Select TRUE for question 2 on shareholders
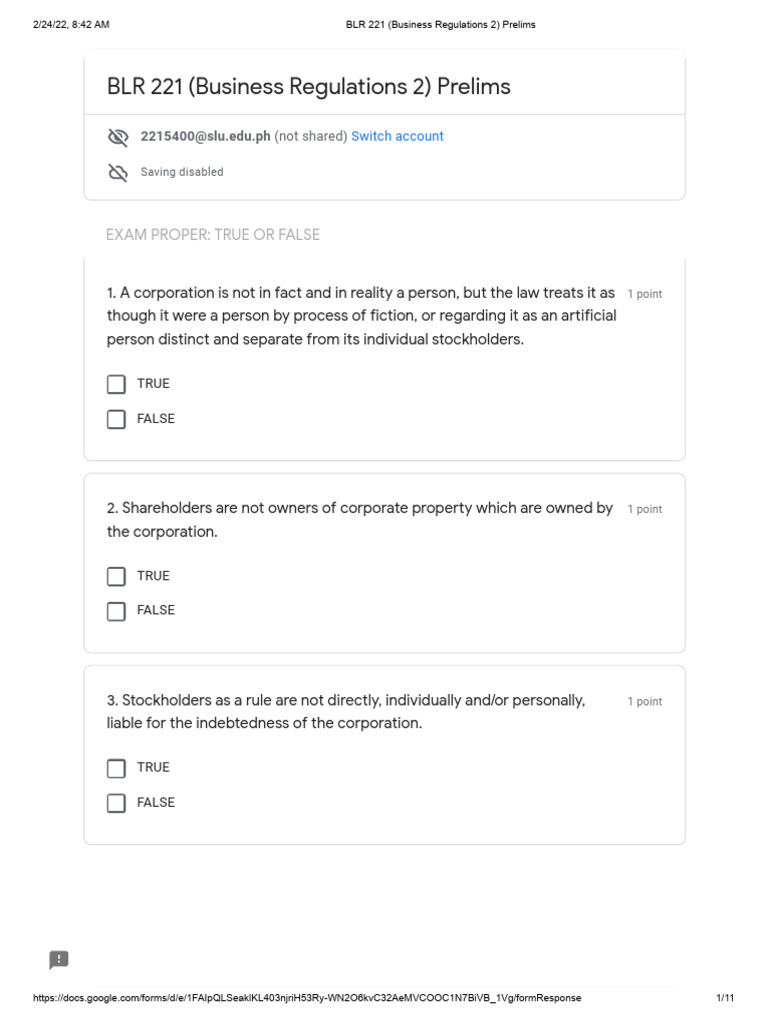Viewport: 768px width, 1024px height. (x=117, y=576)
